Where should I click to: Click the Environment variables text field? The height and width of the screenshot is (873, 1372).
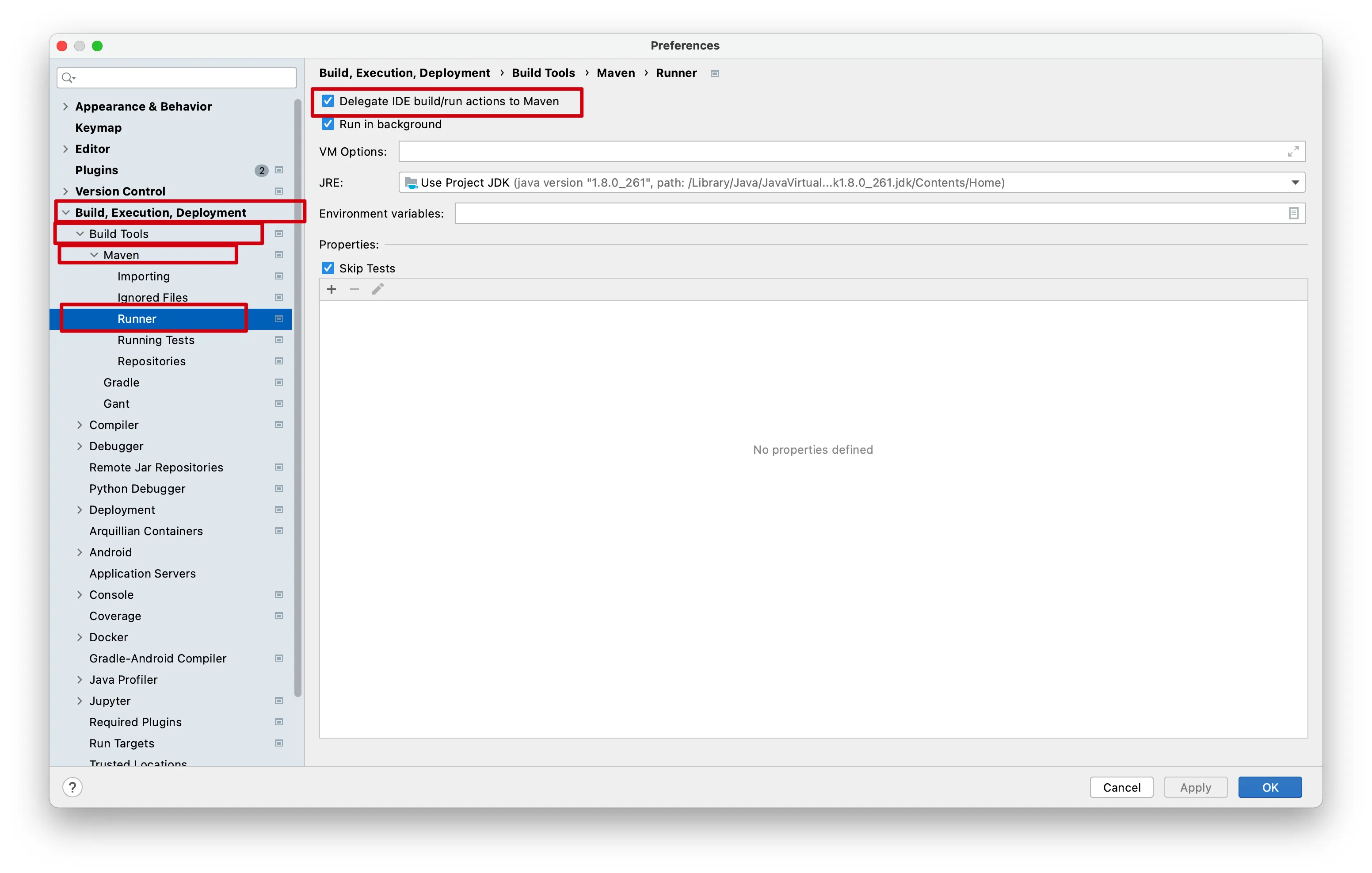tap(880, 213)
